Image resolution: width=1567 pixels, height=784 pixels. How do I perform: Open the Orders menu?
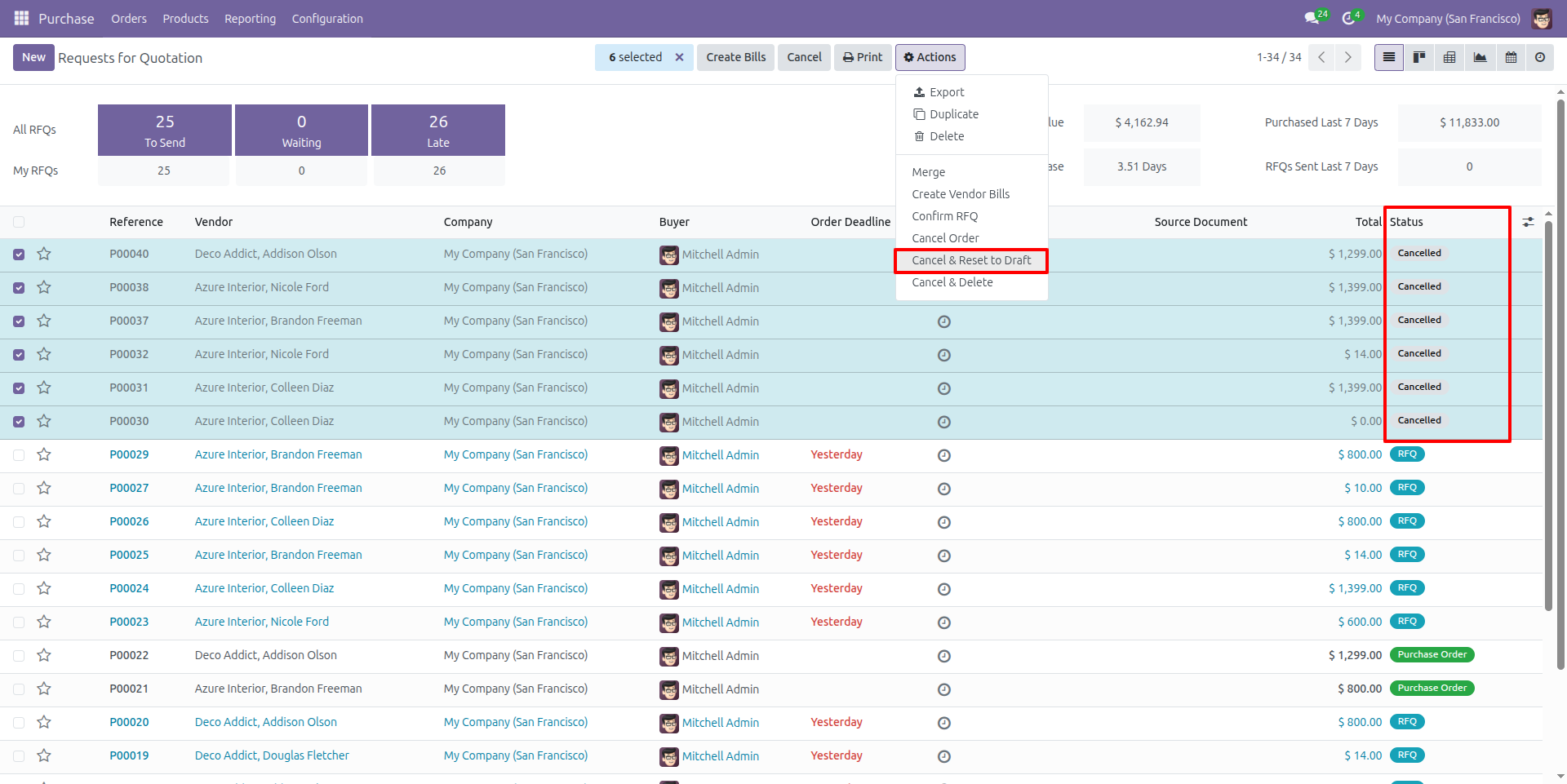129,19
